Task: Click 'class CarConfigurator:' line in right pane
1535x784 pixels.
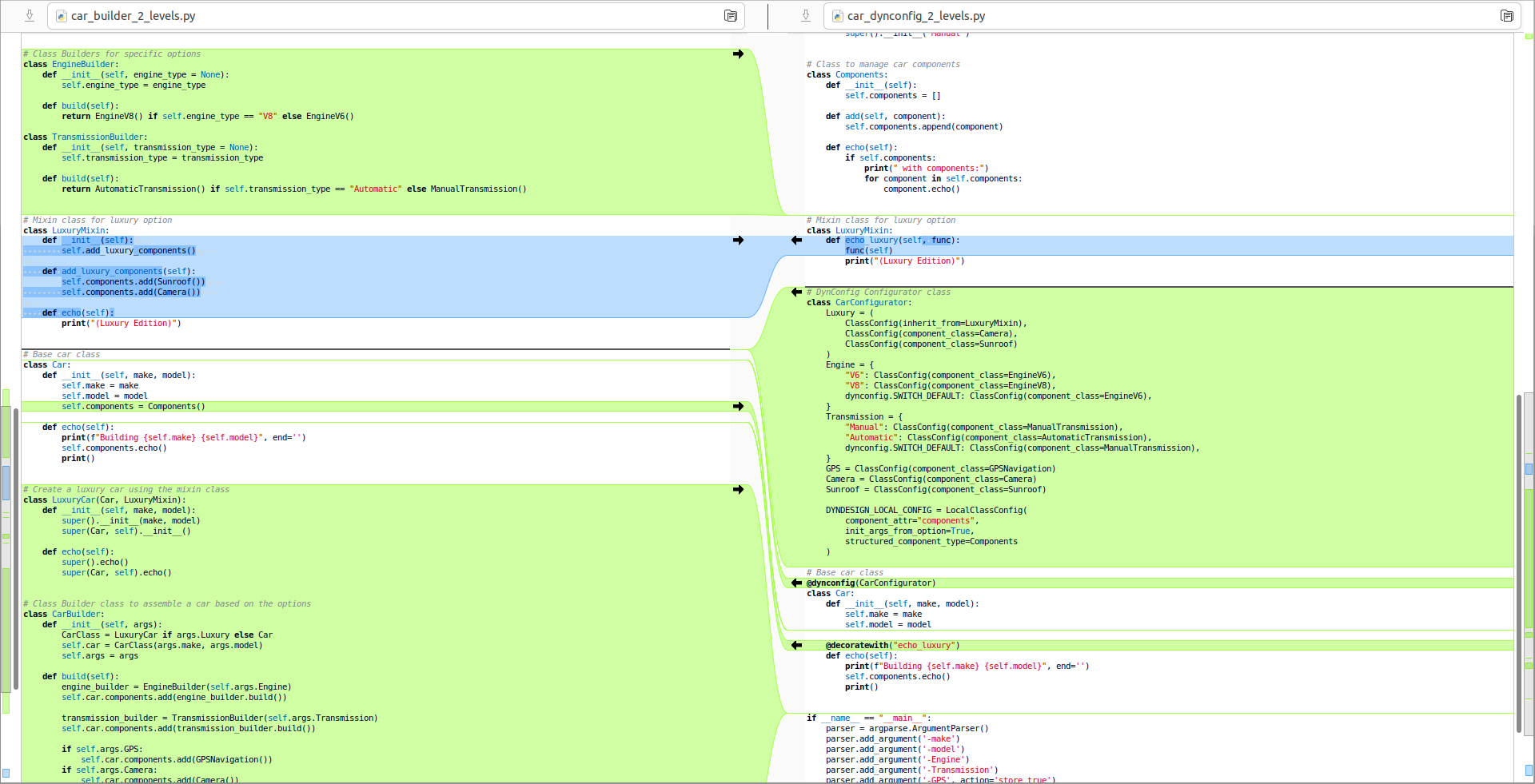Action: click(859, 302)
